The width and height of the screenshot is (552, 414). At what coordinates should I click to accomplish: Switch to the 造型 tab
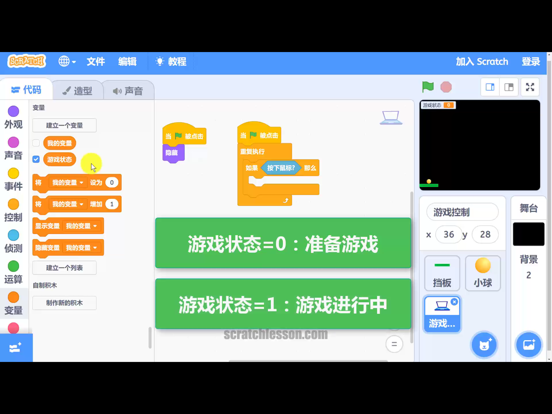pyautogui.click(x=77, y=91)
